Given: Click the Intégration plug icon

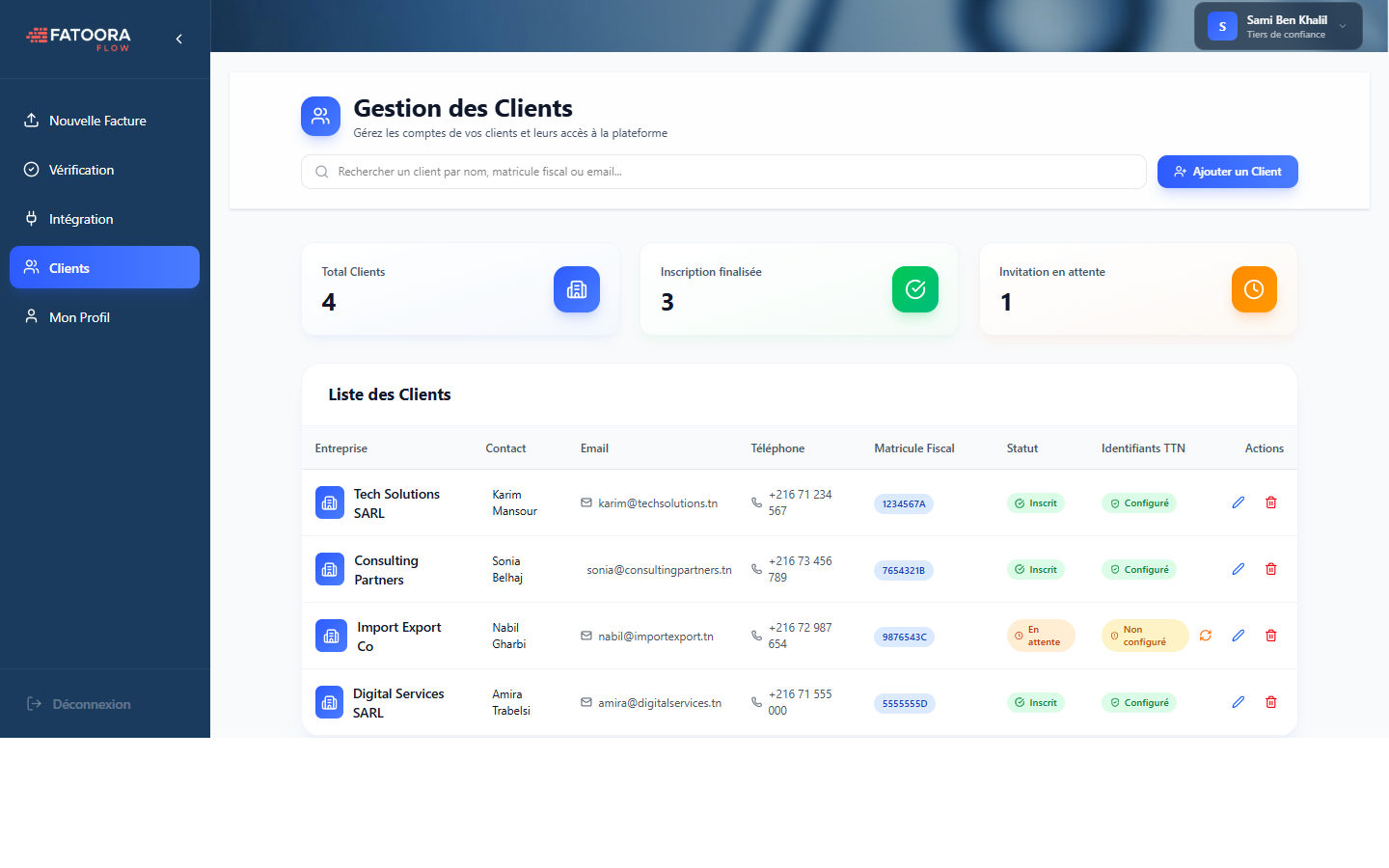Looking at the screenshot, I should coord(31,218).
